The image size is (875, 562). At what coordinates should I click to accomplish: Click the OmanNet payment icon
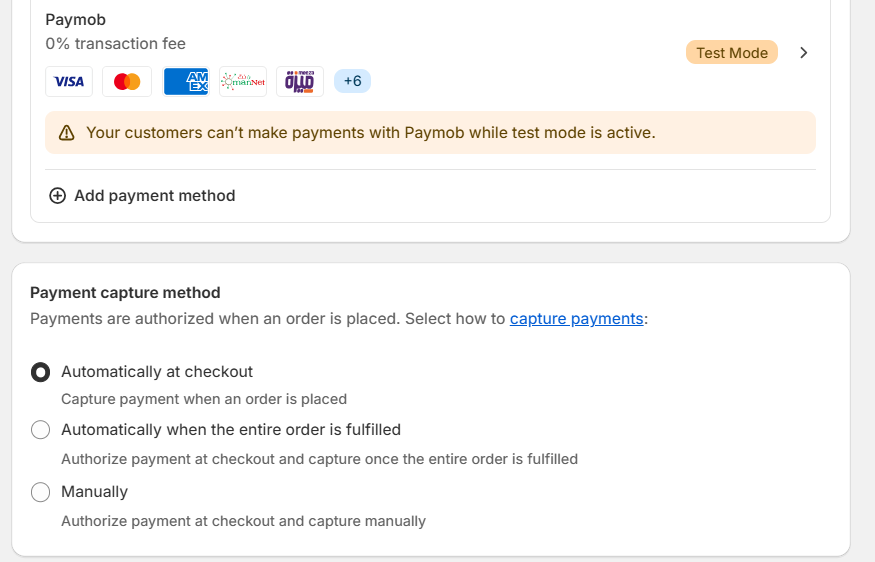point(243,81)
